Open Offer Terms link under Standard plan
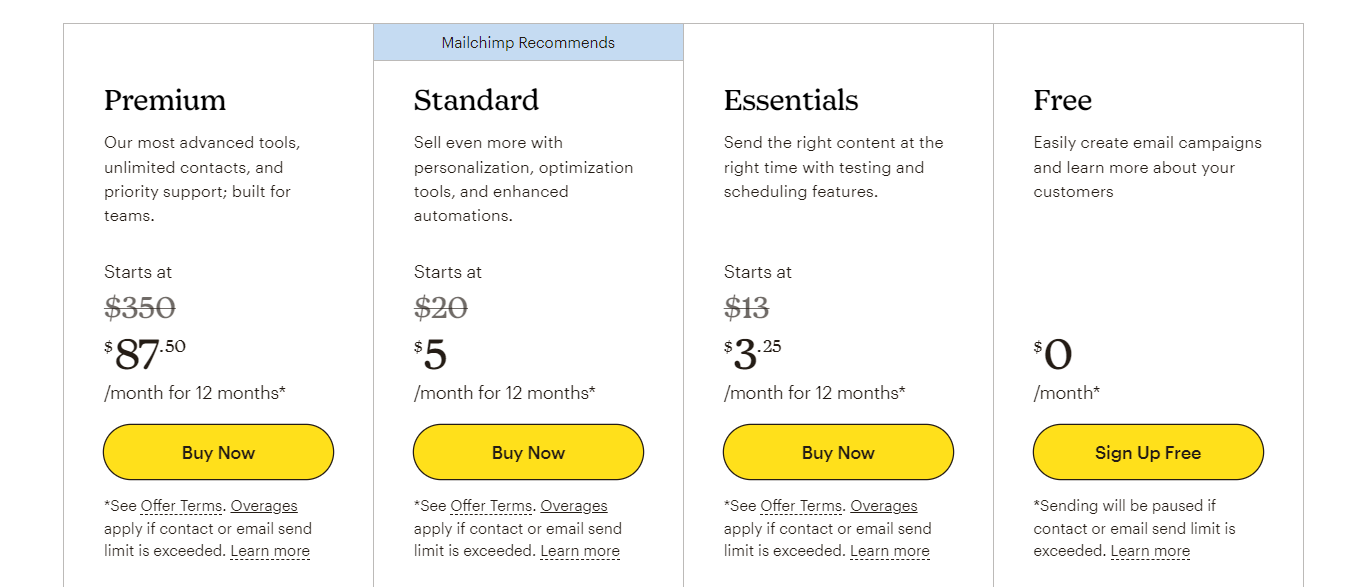The image size is (1369, 587). pyautogui.click(x=492, y=506)
